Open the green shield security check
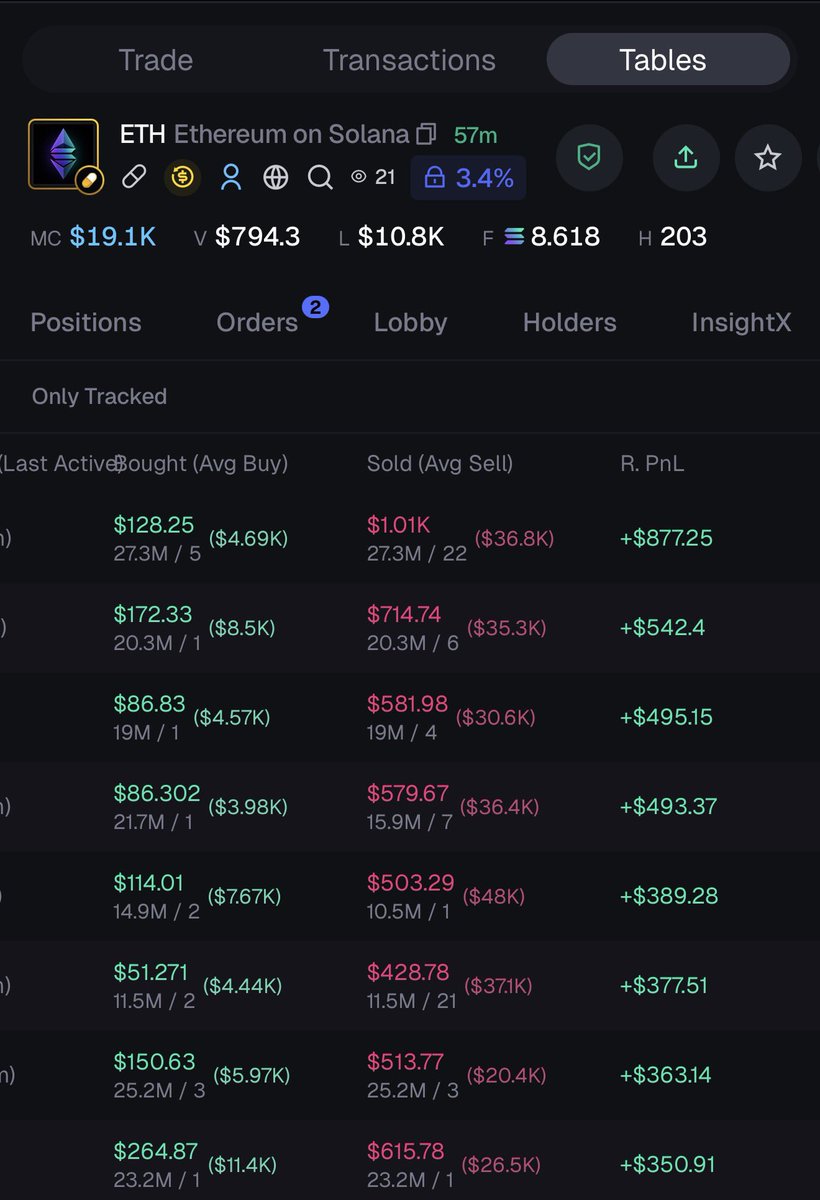The image size is (820, 1200). pyautogui.click(x=589, y=157)
